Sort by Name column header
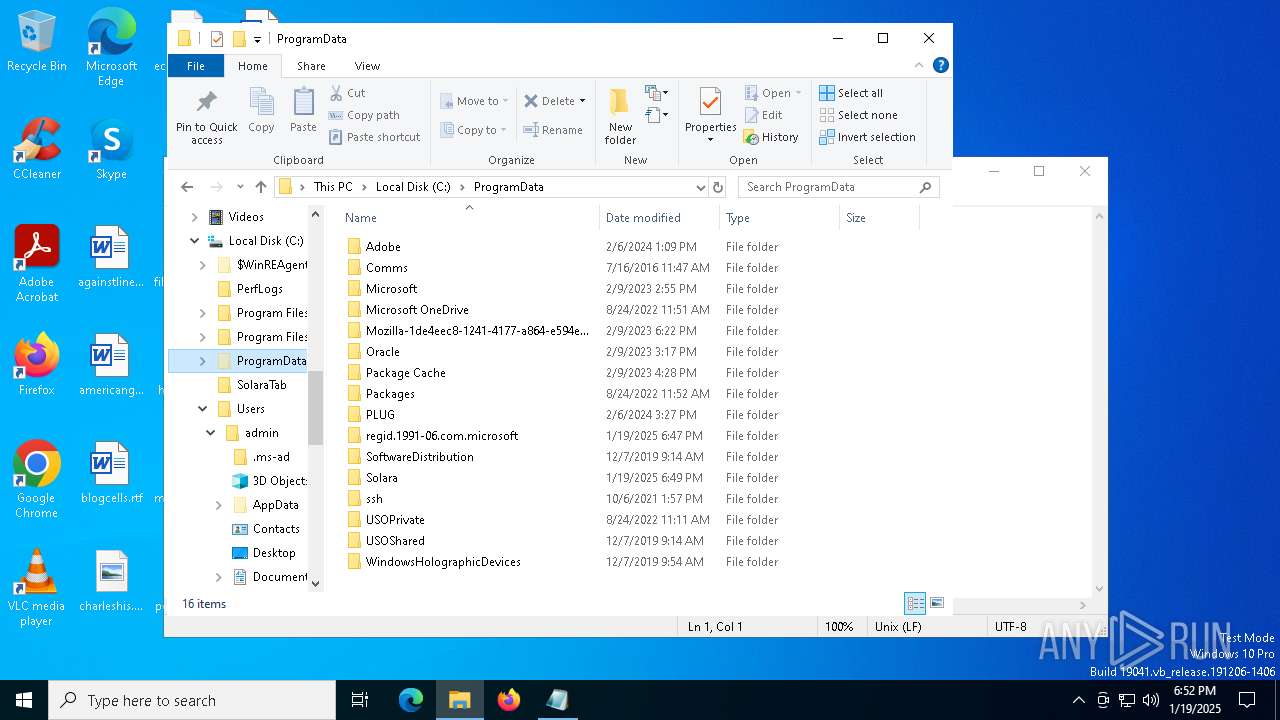Screen dimensions: 1280x720 tap(361, 218)
